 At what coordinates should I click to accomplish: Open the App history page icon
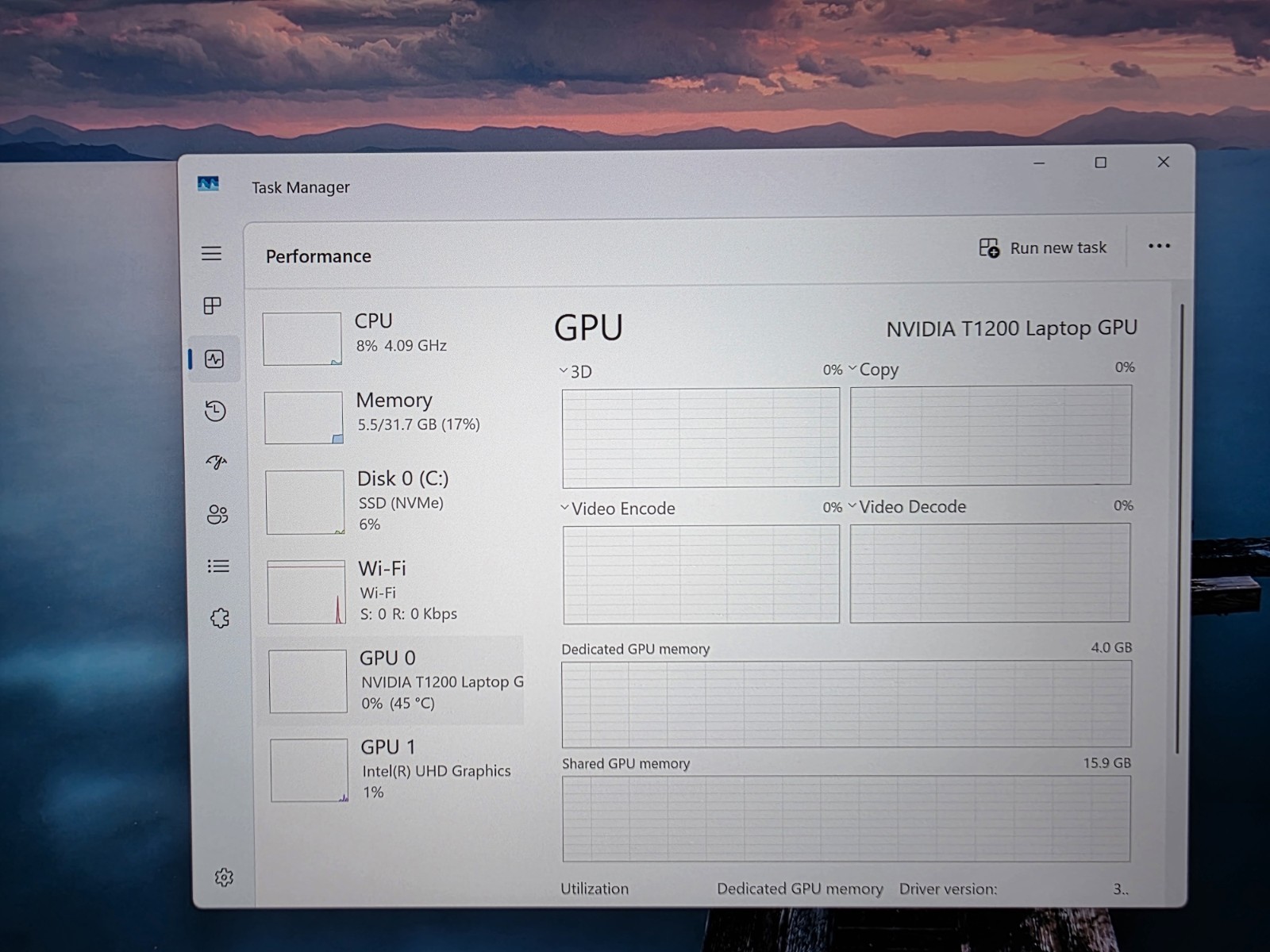tap(215, 411)
